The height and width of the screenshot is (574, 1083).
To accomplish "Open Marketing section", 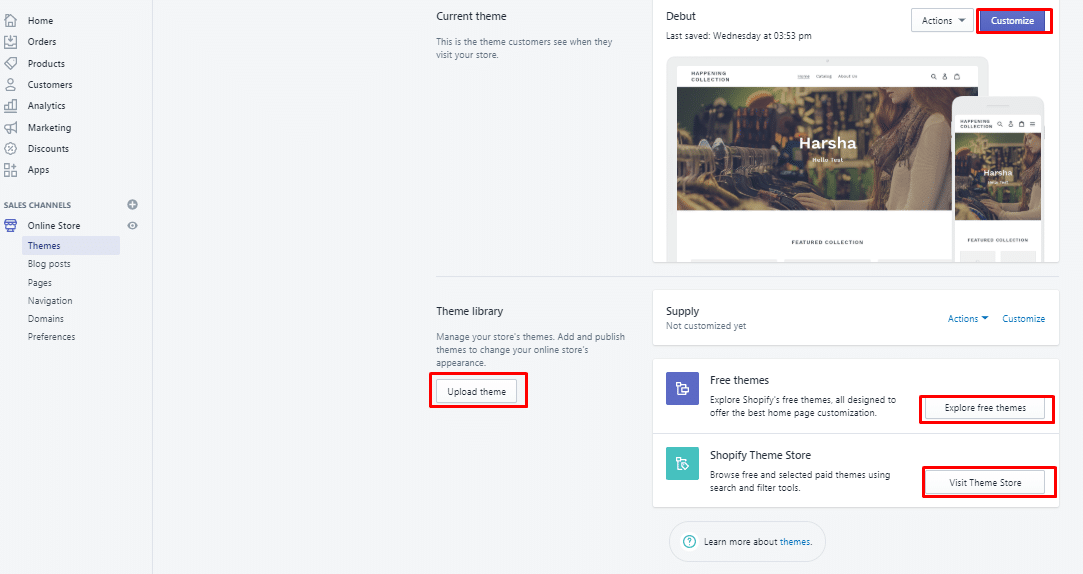I will [x=49, y=128].
